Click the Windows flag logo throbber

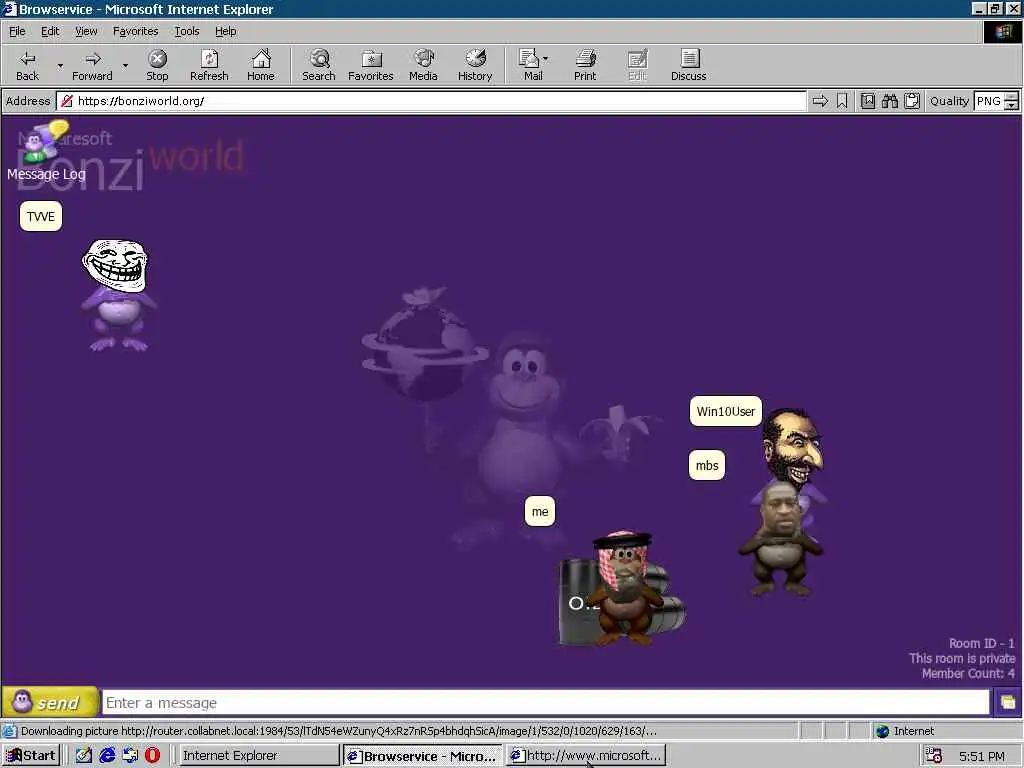click(1003, 32)
